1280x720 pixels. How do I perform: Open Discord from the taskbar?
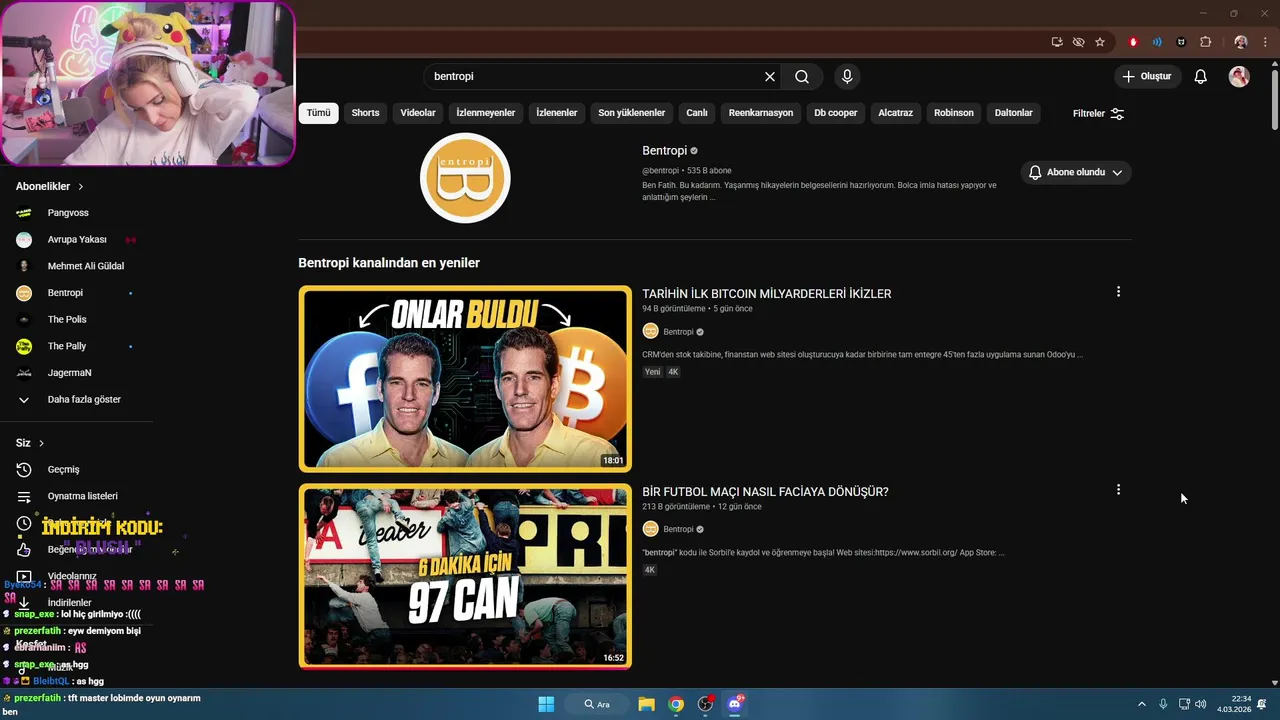coord(736,704)
